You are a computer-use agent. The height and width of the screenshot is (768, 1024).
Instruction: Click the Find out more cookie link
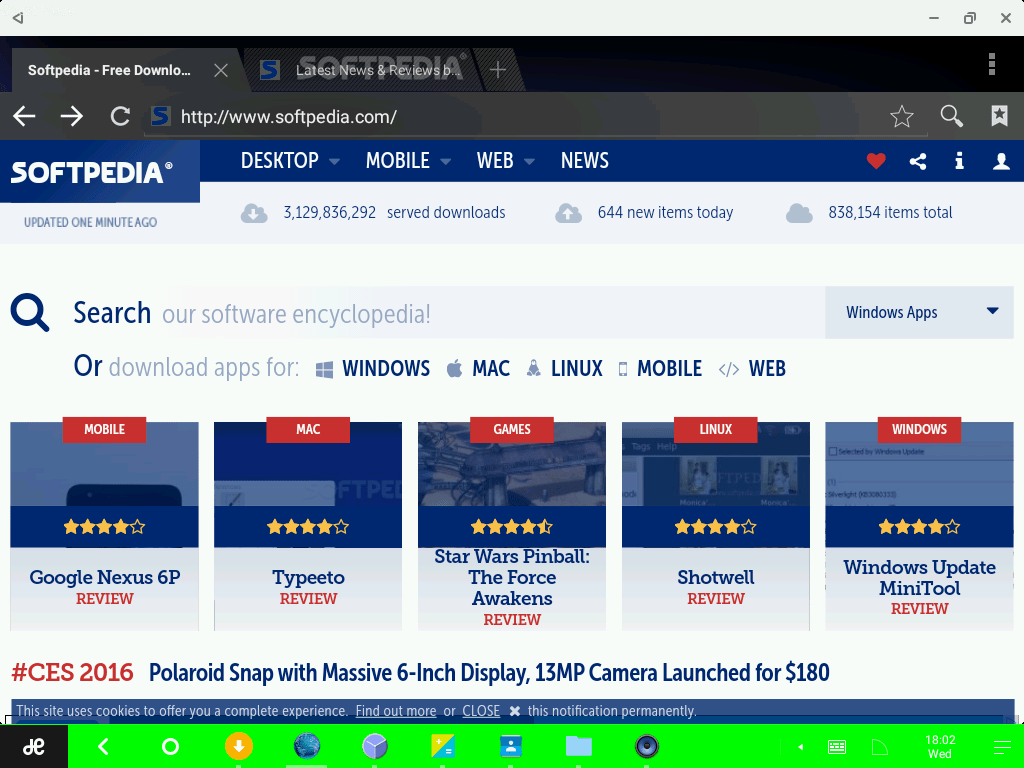tap(395, 711)
